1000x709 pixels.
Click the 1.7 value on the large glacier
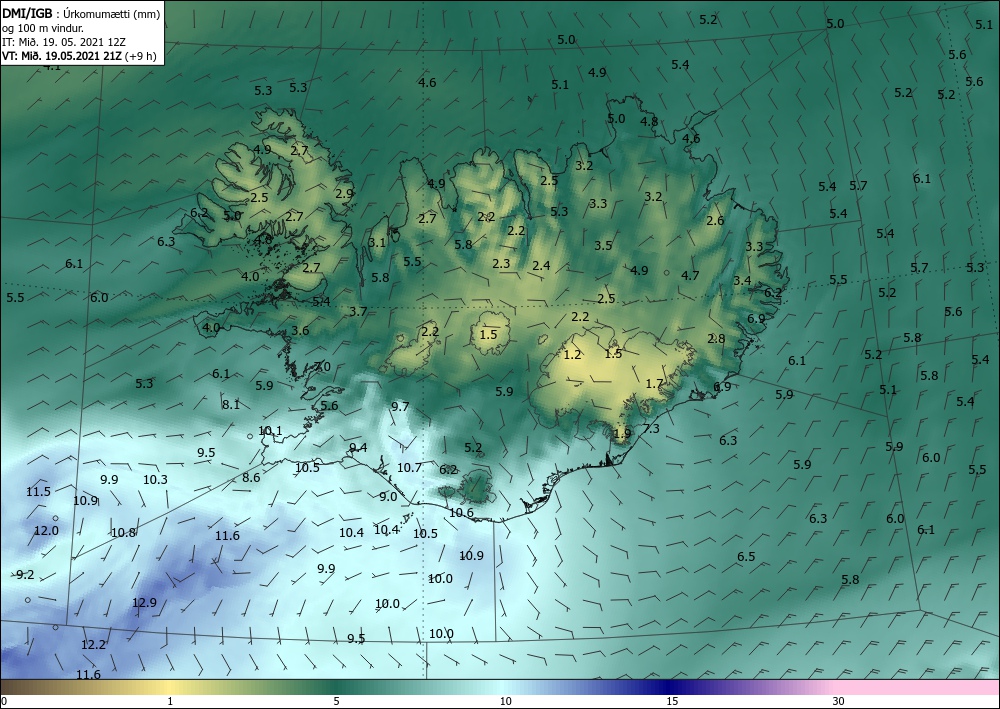click(x=654, y=383)
